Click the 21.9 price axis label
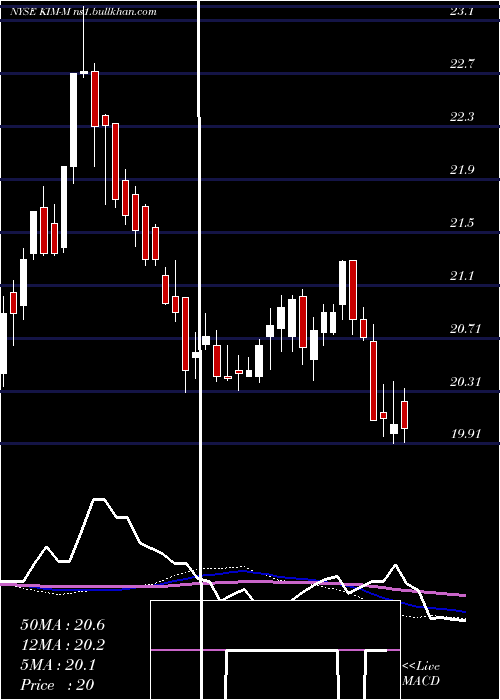Image resolution: width=500 pixels, height=700 pixels. [462, 170]
